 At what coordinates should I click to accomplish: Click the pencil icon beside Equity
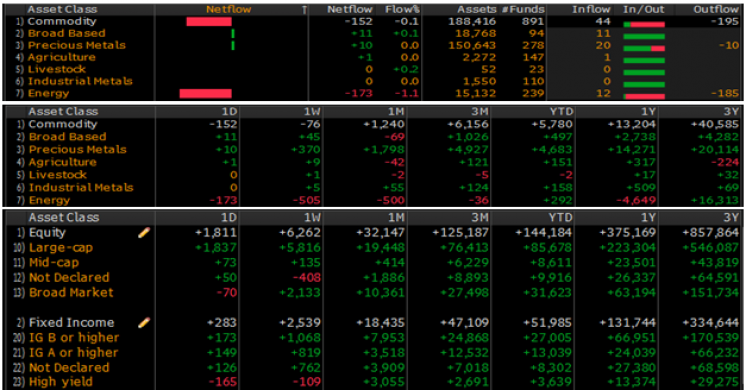(x=144, y=232)
